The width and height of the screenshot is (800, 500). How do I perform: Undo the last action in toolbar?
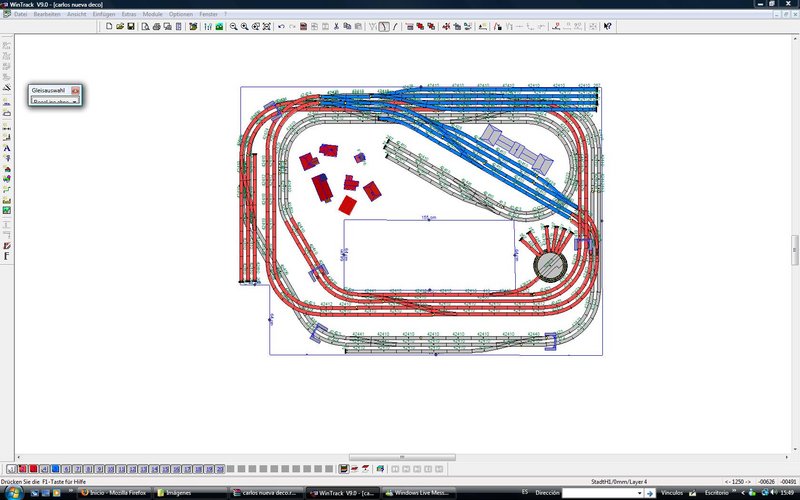click(x=281, y=27)
